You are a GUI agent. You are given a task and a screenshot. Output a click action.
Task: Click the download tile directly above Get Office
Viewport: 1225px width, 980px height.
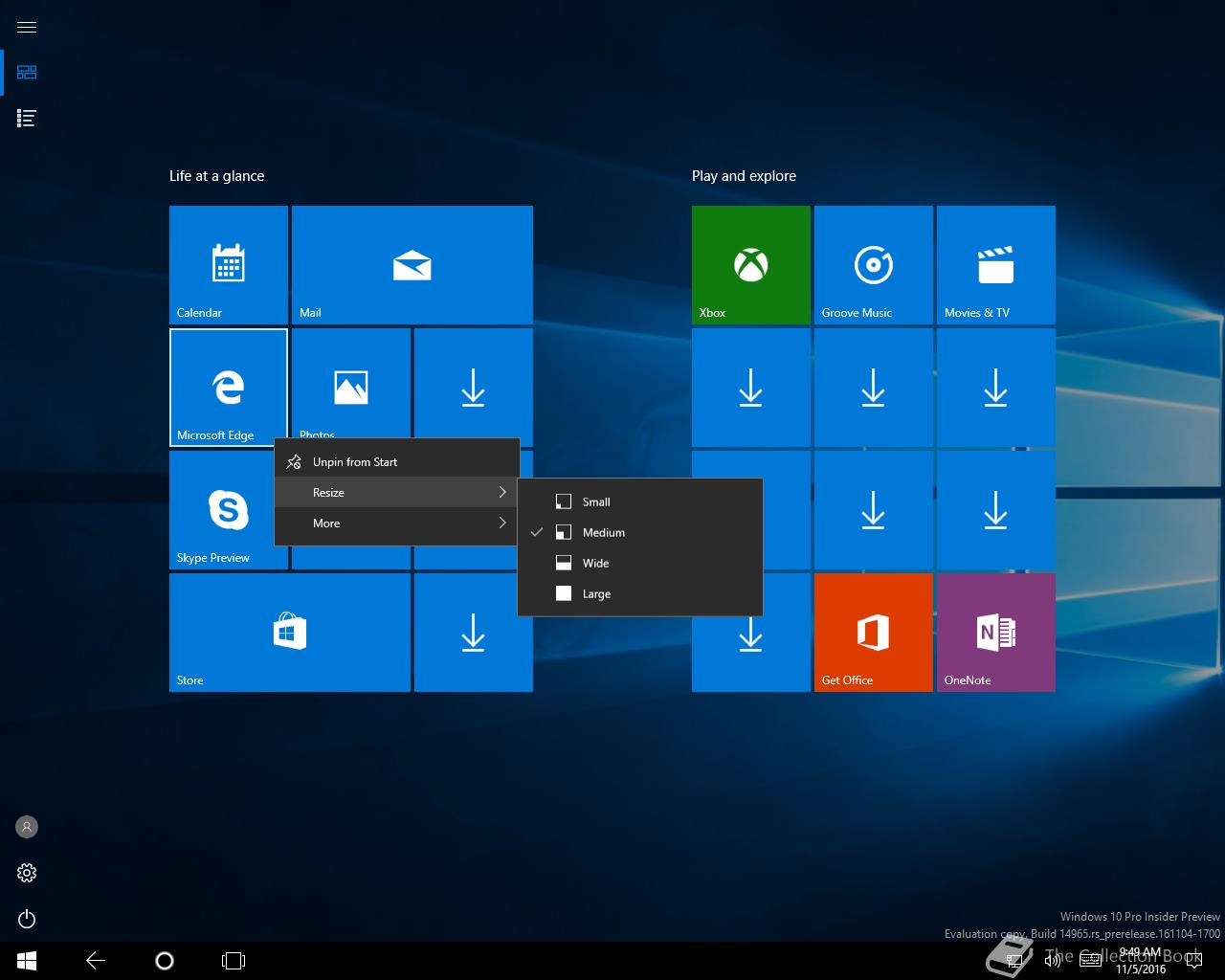pyautogui.click(x=874, y=510)
